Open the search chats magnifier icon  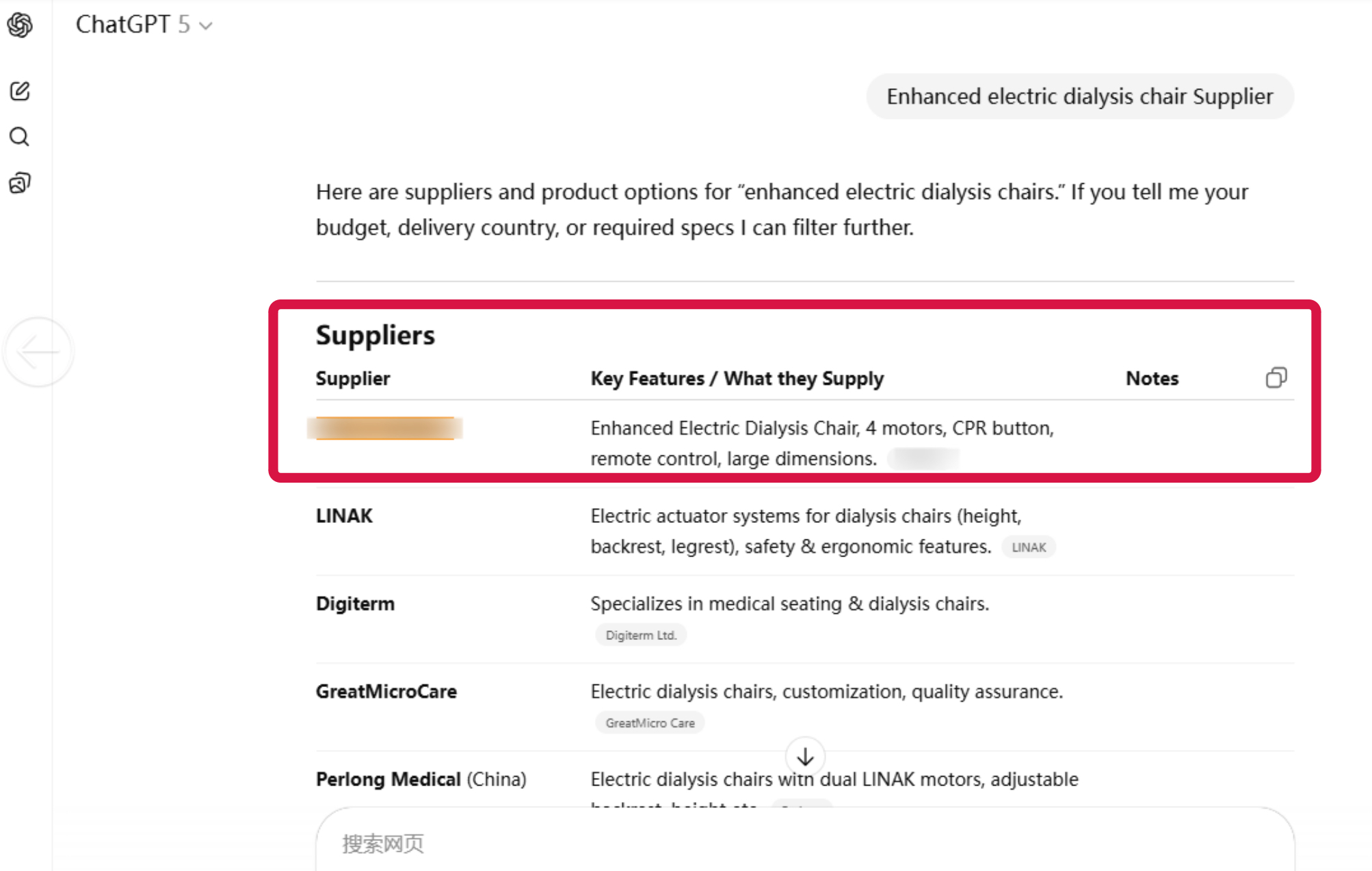20,137
